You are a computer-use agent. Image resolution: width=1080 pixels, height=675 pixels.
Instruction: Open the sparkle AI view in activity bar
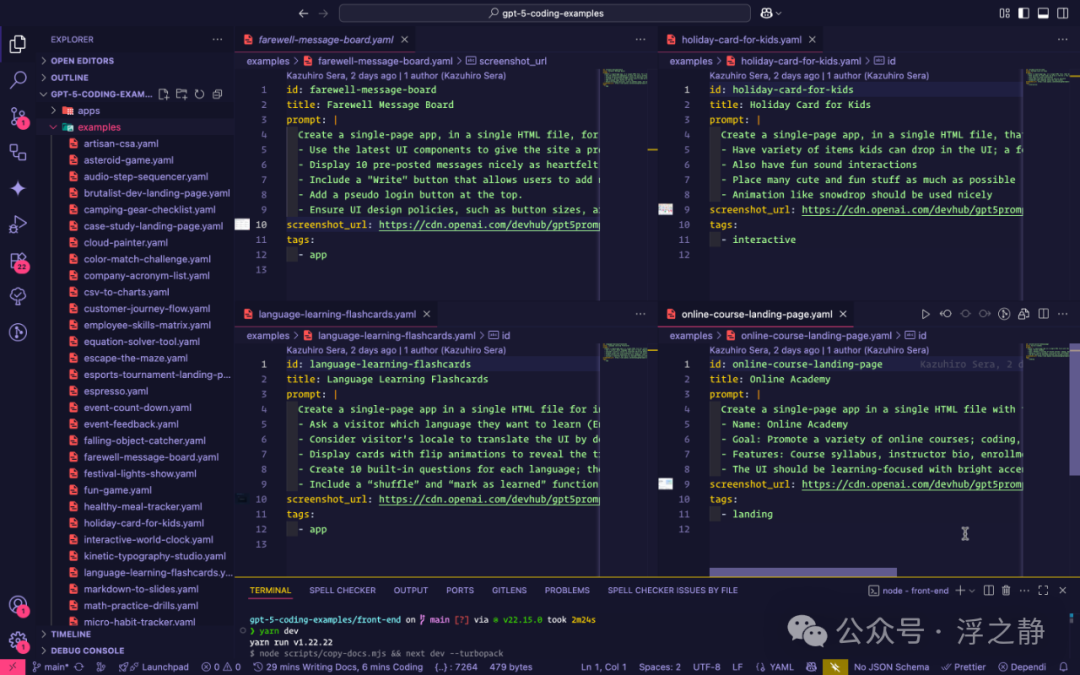click(18, 188)
